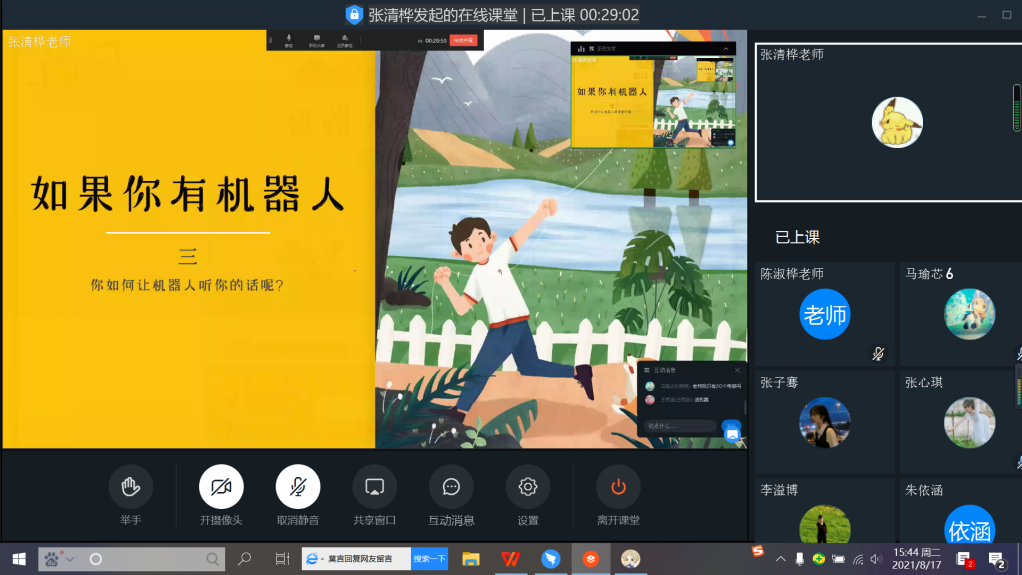The image size is (1022, 575).
Task: Select 马瑜芯 participant tile
Action: [x=960, y=313]
